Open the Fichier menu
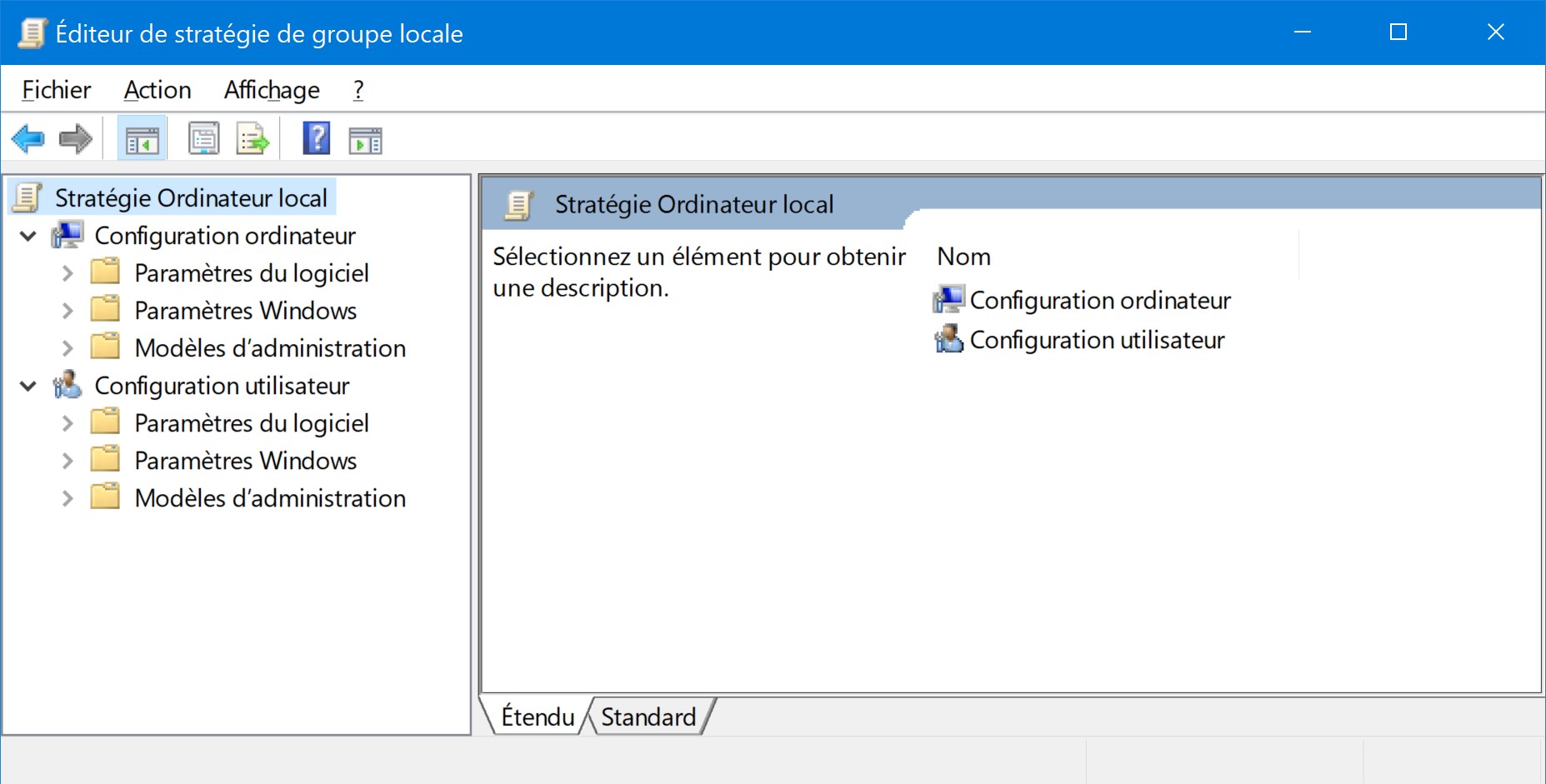The height and width of the screenshot is (784, 1546). (x=57, y=89)
